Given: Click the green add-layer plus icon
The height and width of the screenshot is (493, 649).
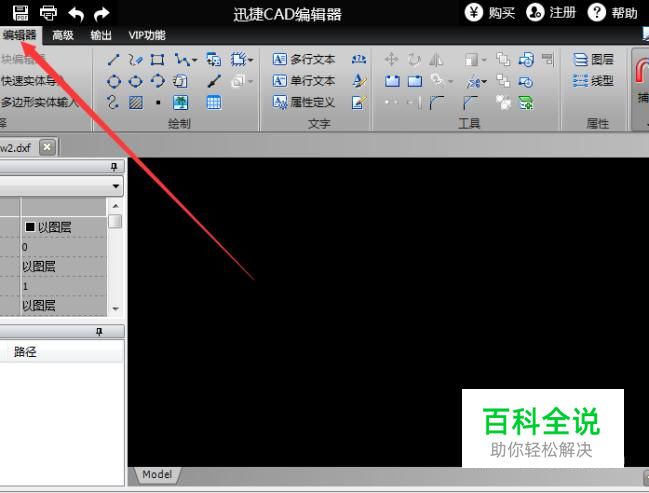Looking at the screenshot, I should [526, 103].
